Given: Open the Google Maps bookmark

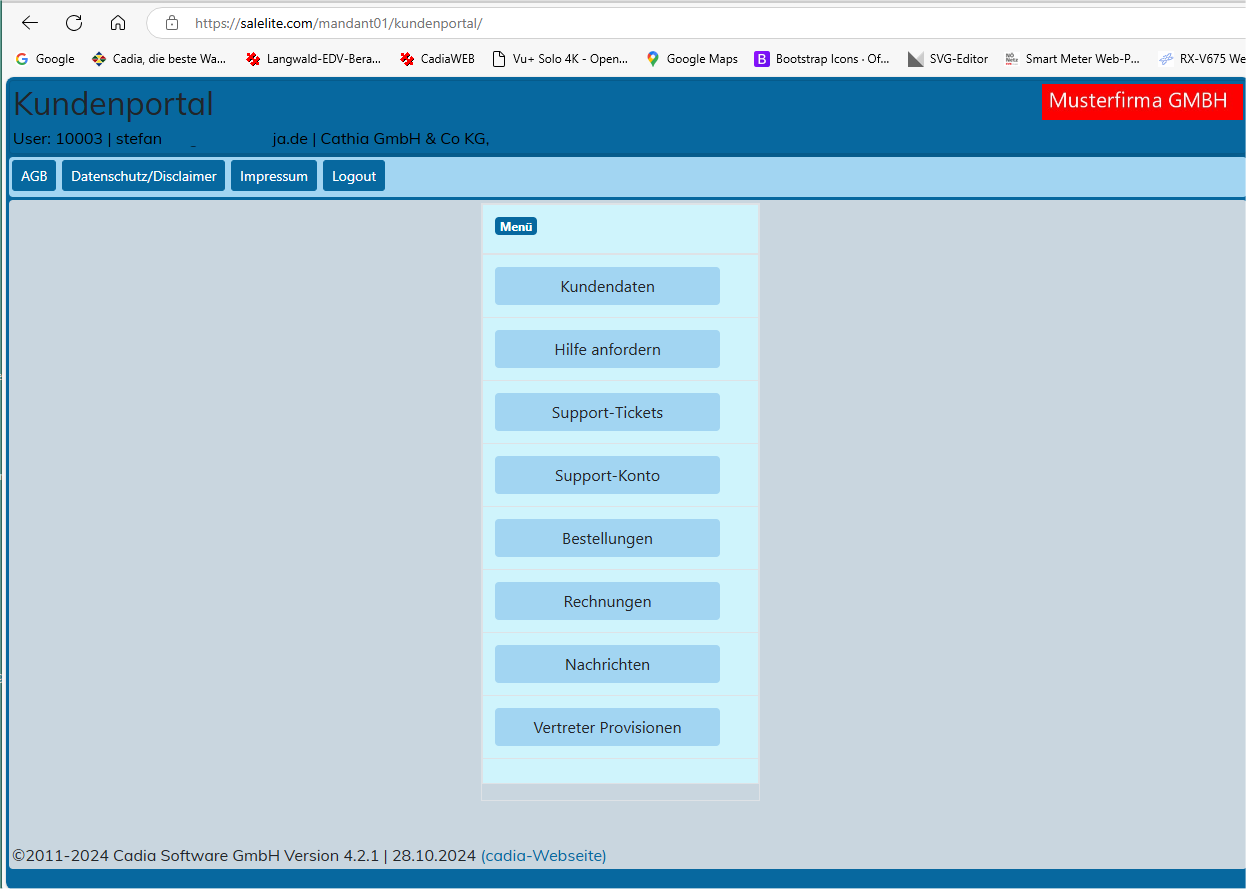Looking at the screenshot, I should 692,59.
